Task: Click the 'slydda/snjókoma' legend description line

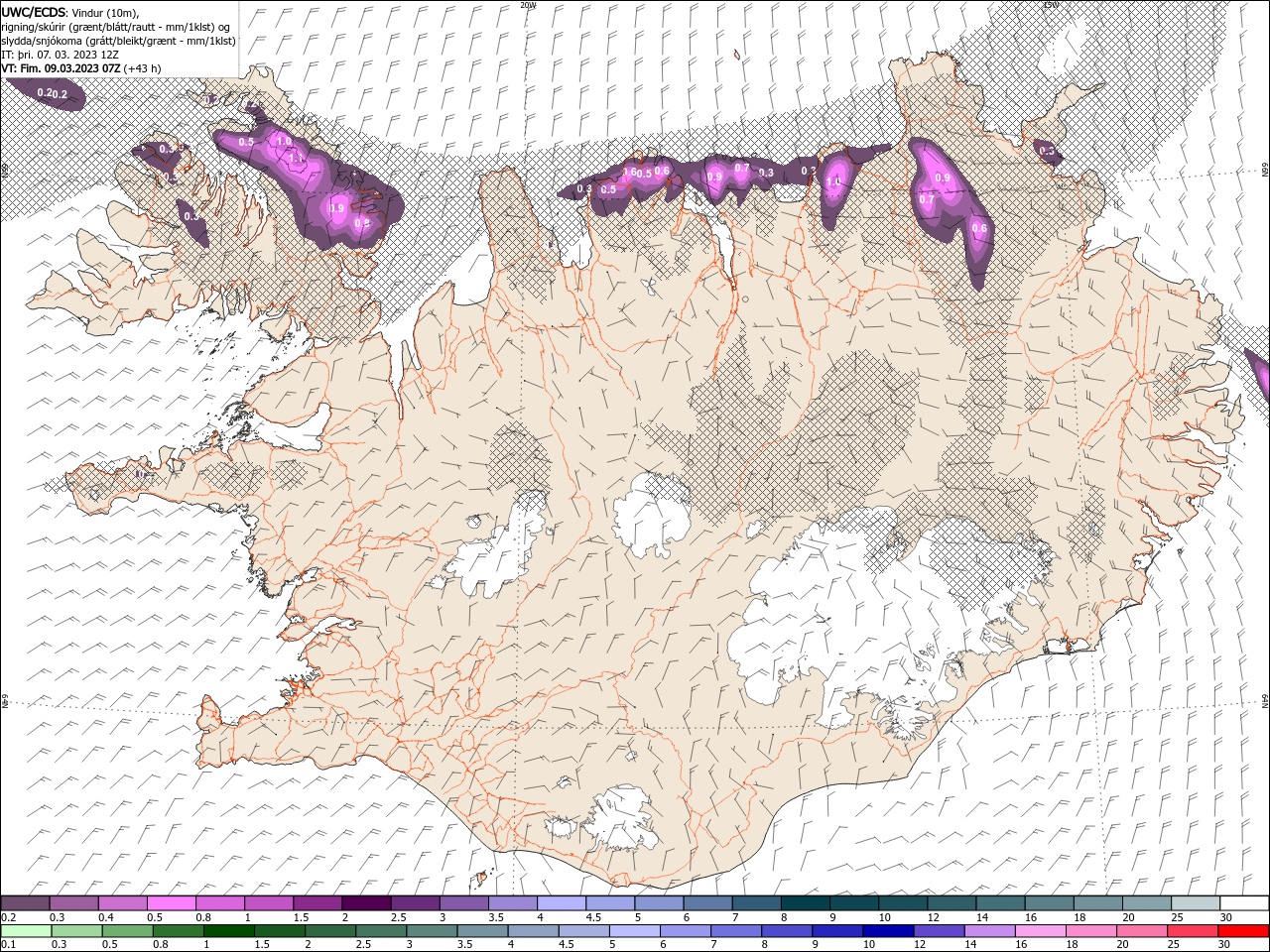Action: click(119, 41)
